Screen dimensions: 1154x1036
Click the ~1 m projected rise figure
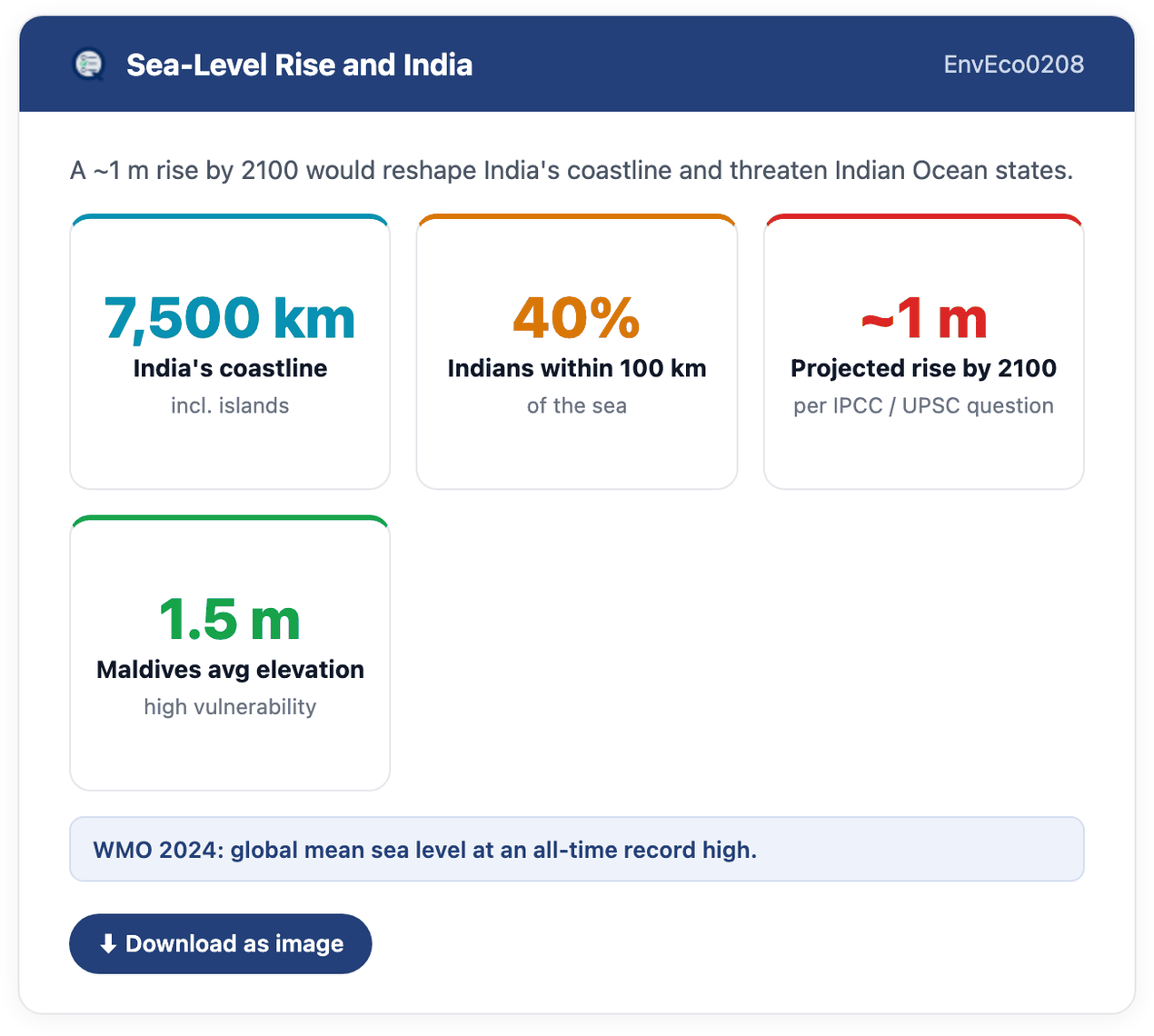pyautogui.click(x=924, y=318)
